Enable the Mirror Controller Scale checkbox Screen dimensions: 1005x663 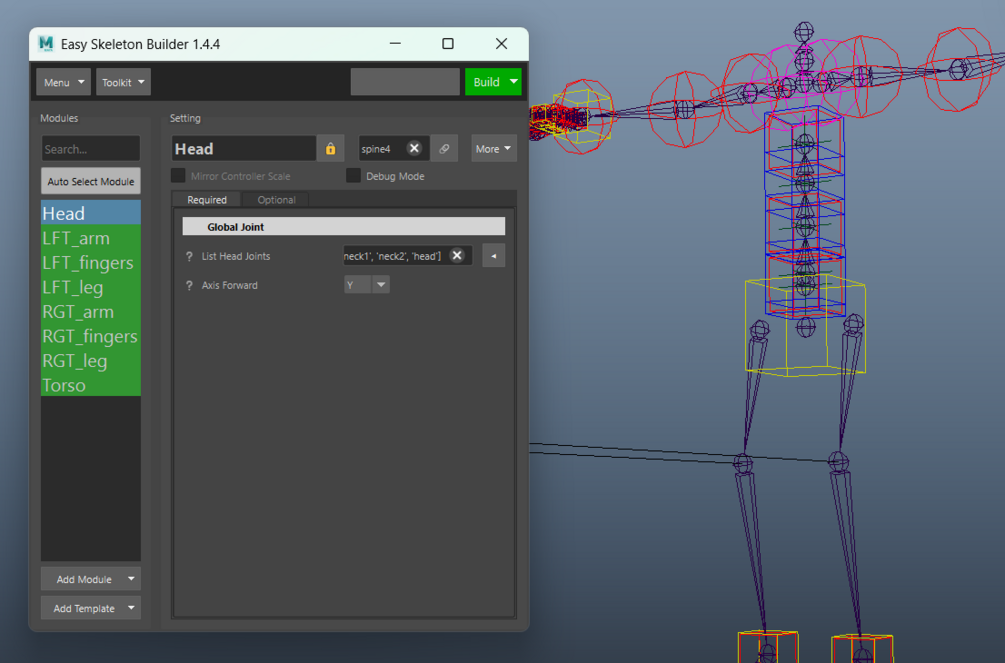[x=177, y=175]
